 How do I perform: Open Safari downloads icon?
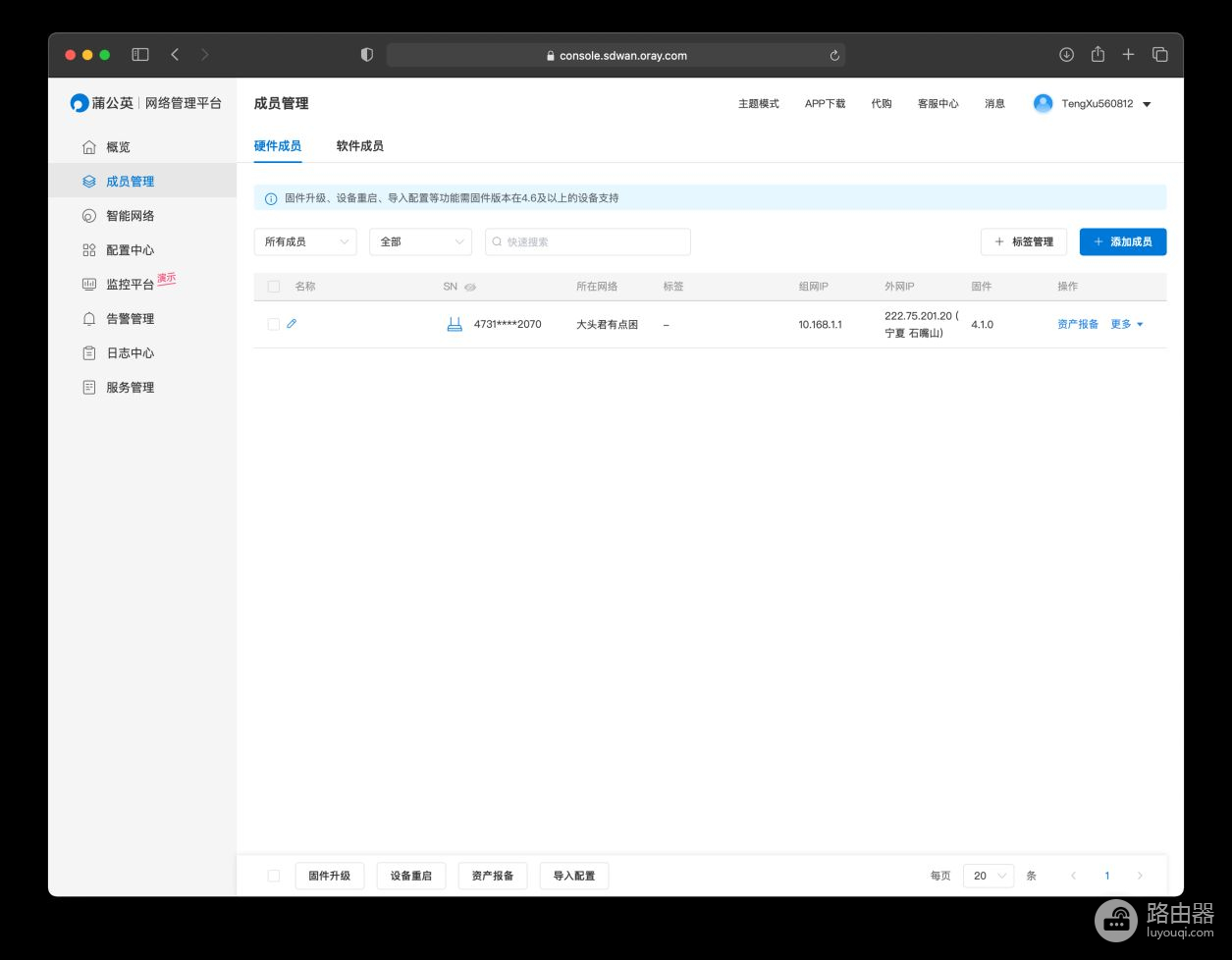pyautogui.click(x=1066, y=55)
